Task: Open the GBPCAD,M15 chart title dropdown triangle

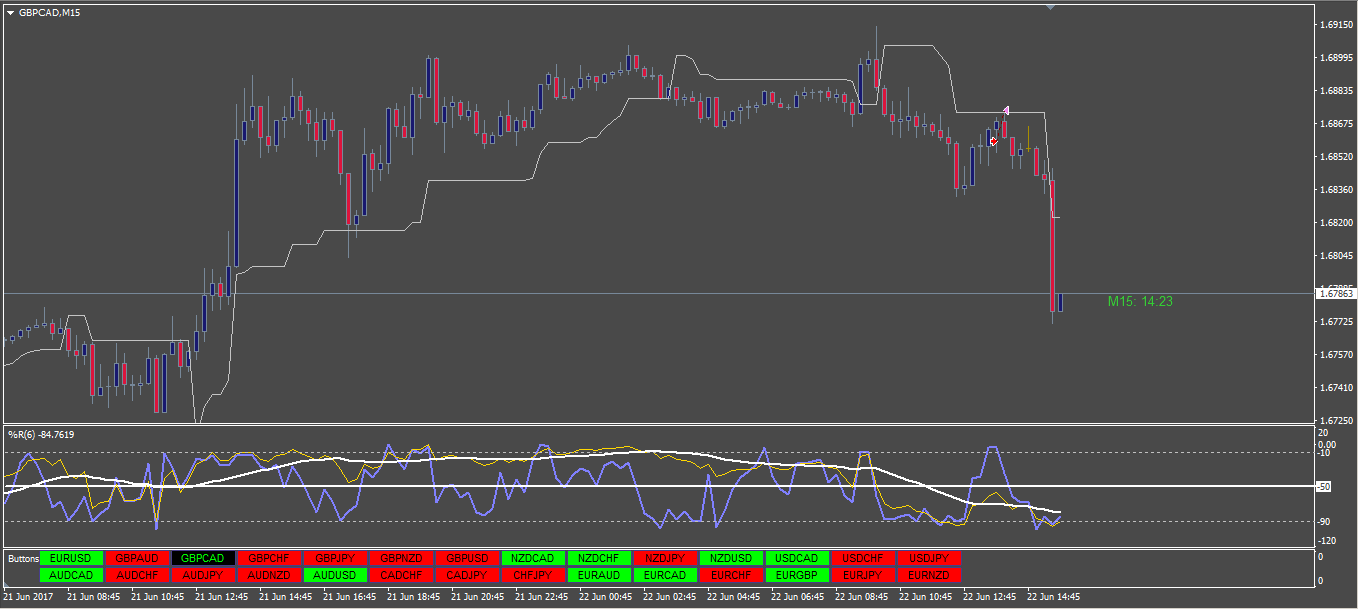Action: [x=10, y=12]
